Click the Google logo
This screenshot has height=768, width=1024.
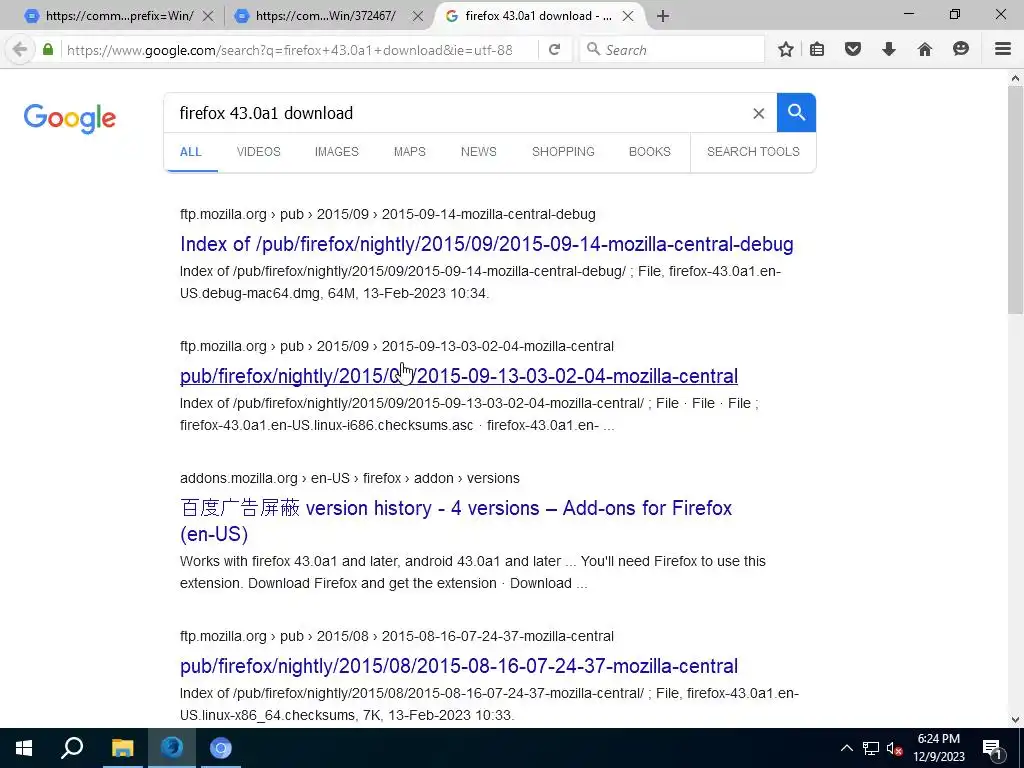[x=70, y=118]
